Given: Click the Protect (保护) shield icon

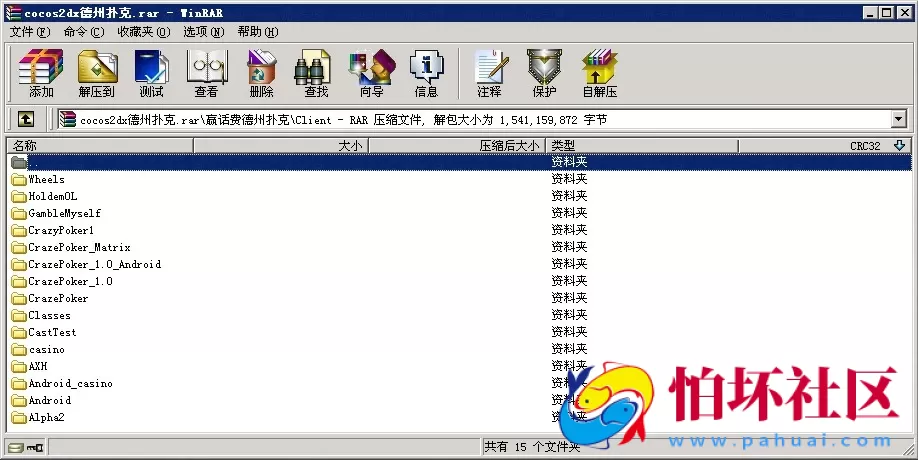Looking at the screenshot, I should point(544,73).
